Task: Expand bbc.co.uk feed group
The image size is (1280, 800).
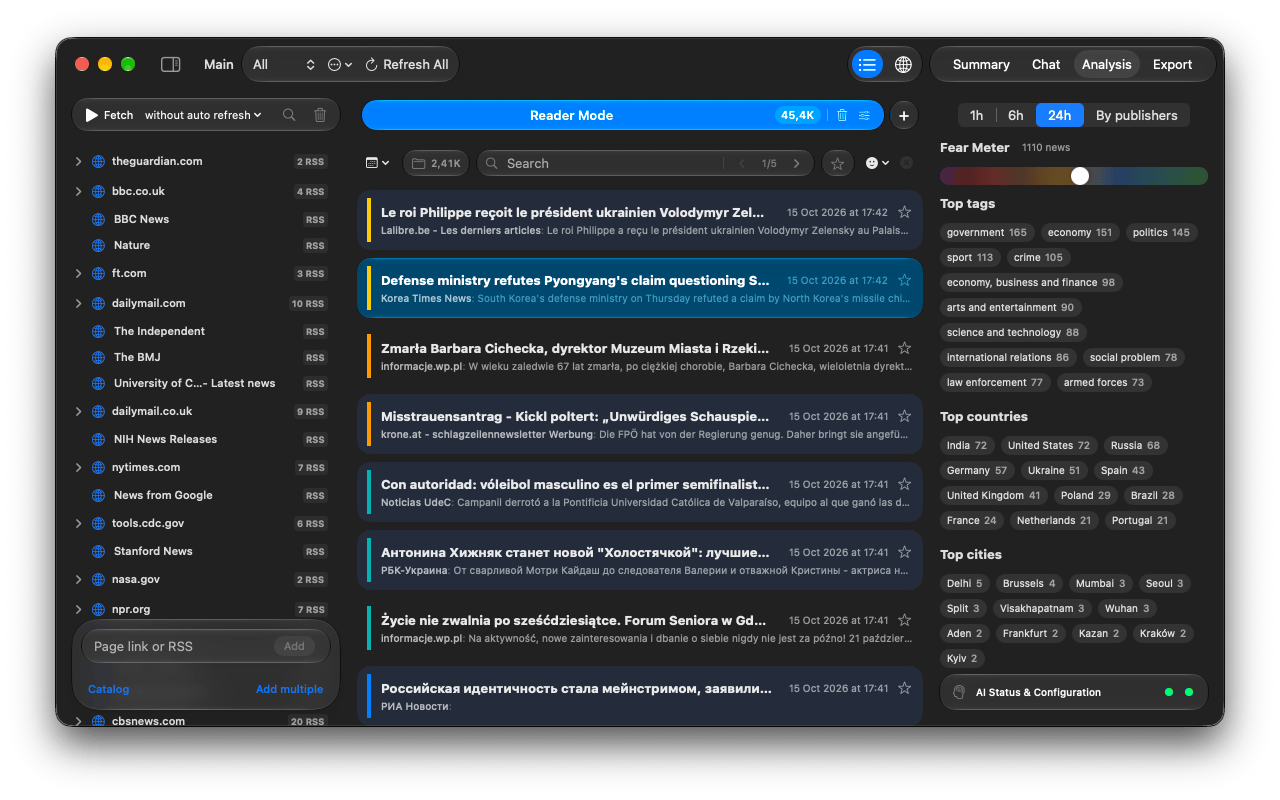Action: pyautogui.click(x=78, y=191)
